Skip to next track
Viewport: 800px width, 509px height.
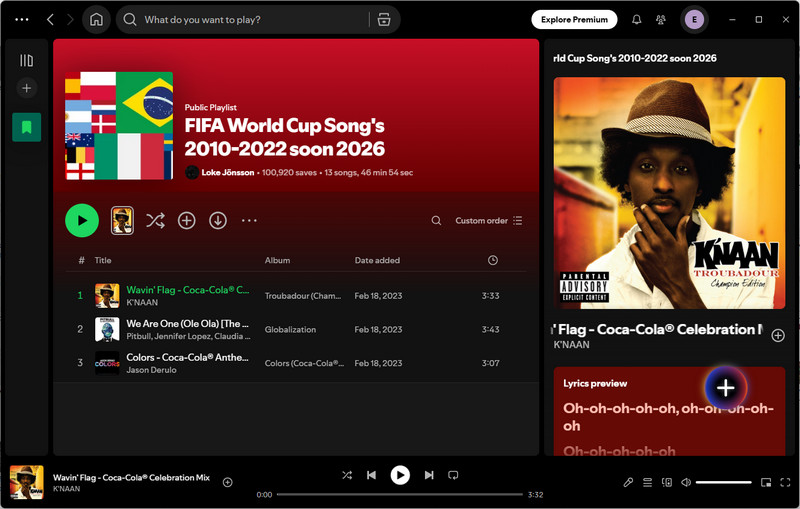click(x=429, y=475)
